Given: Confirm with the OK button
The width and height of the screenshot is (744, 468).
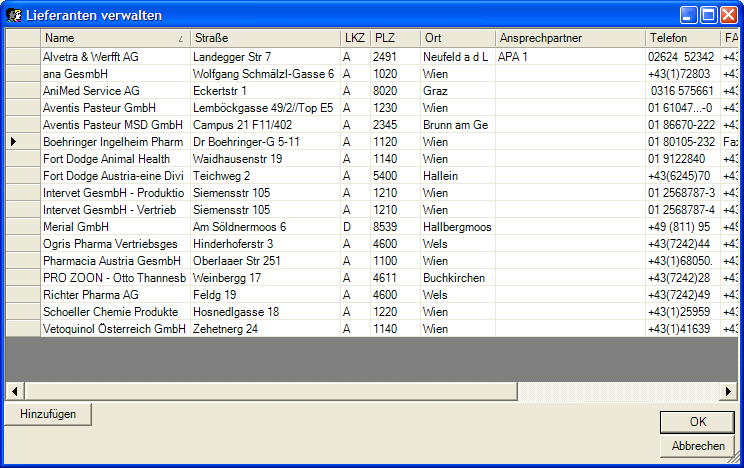Looking at the screenshot, I should point(698,421).
